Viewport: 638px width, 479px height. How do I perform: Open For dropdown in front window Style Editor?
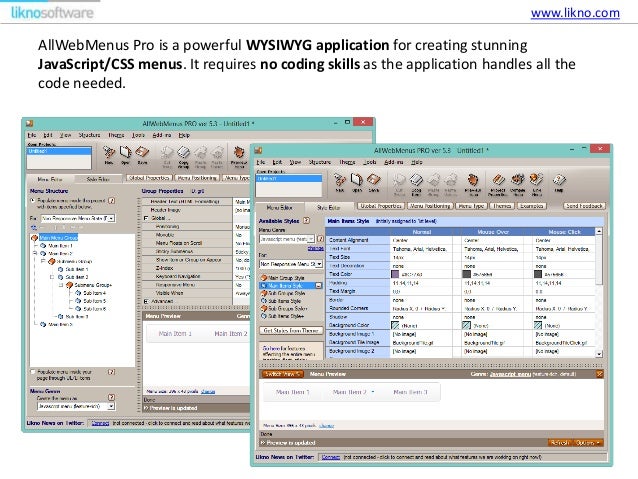tap(319, 264)
